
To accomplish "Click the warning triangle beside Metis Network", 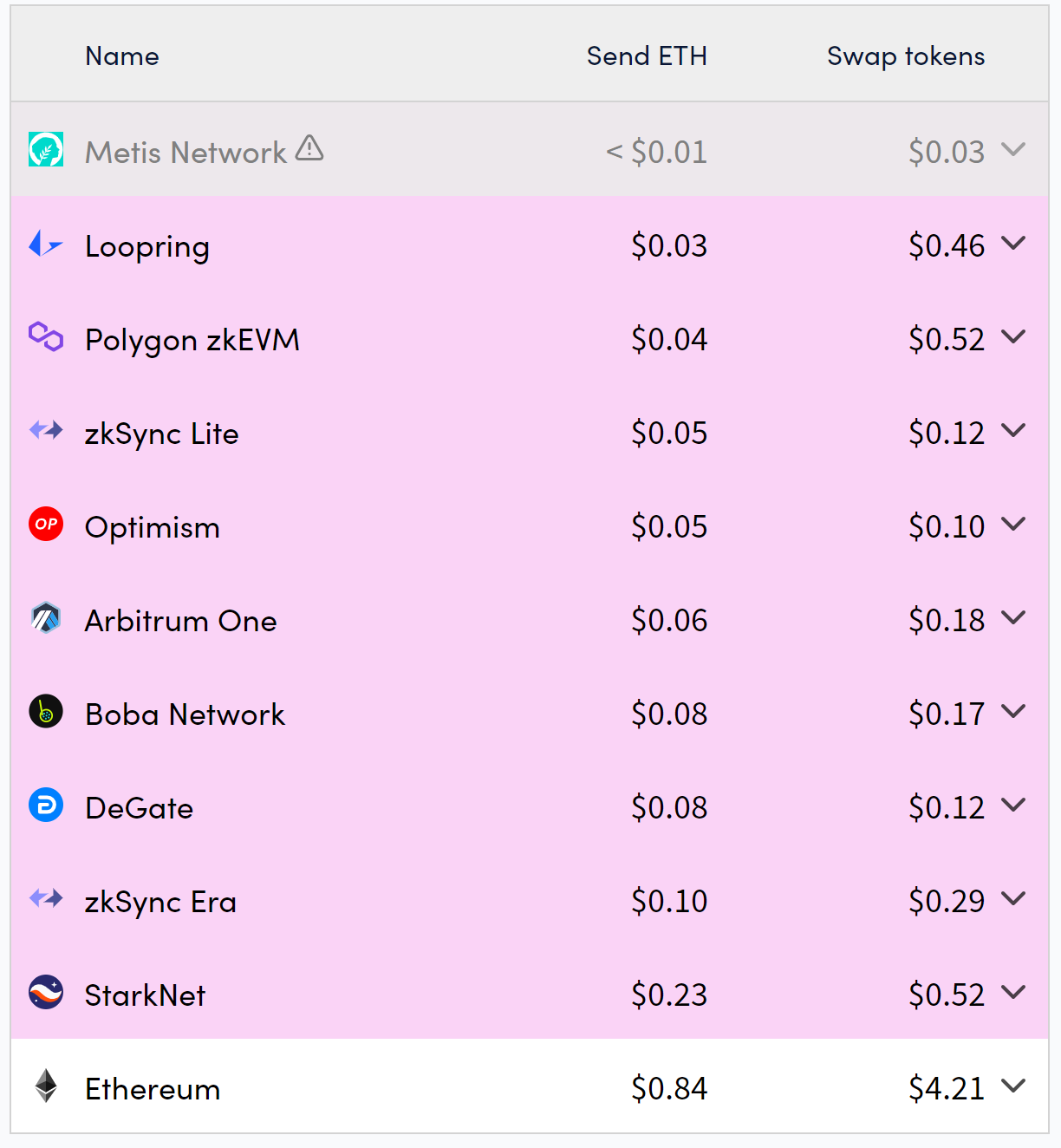I will pyautogui.click(x=309, y=148).
